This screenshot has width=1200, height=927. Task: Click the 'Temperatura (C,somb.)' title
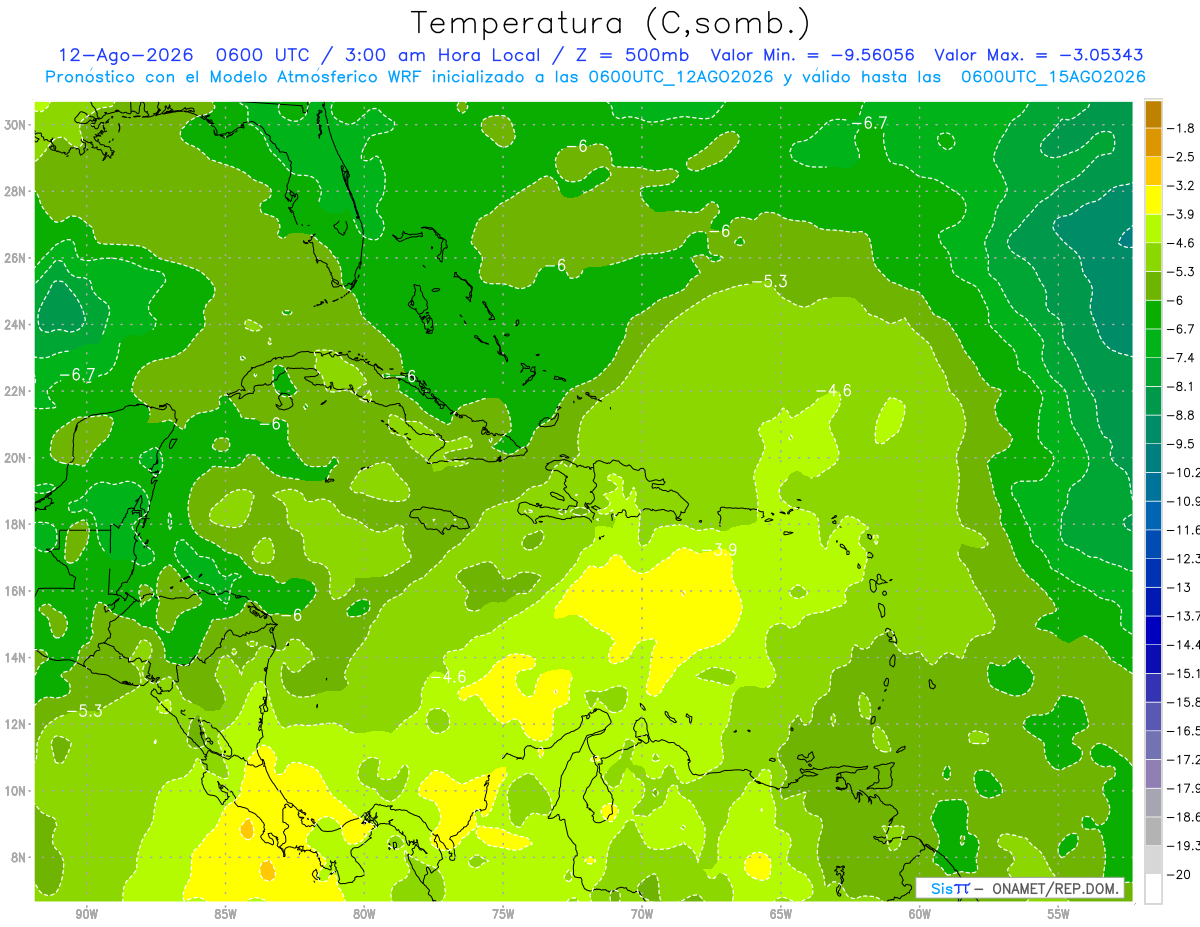[610, 22]
